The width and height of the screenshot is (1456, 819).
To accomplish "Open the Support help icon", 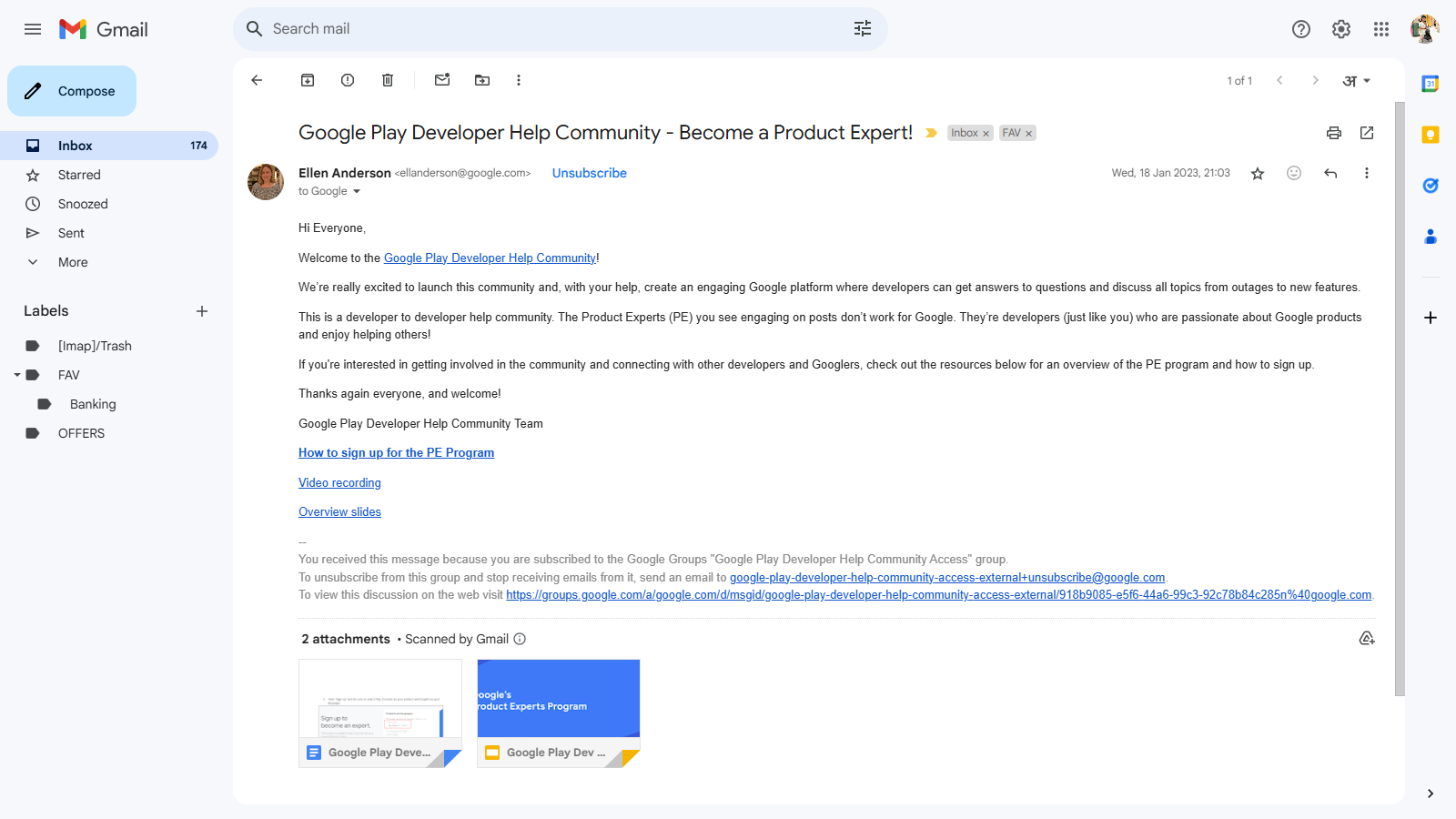I will tap(1301, 29).
